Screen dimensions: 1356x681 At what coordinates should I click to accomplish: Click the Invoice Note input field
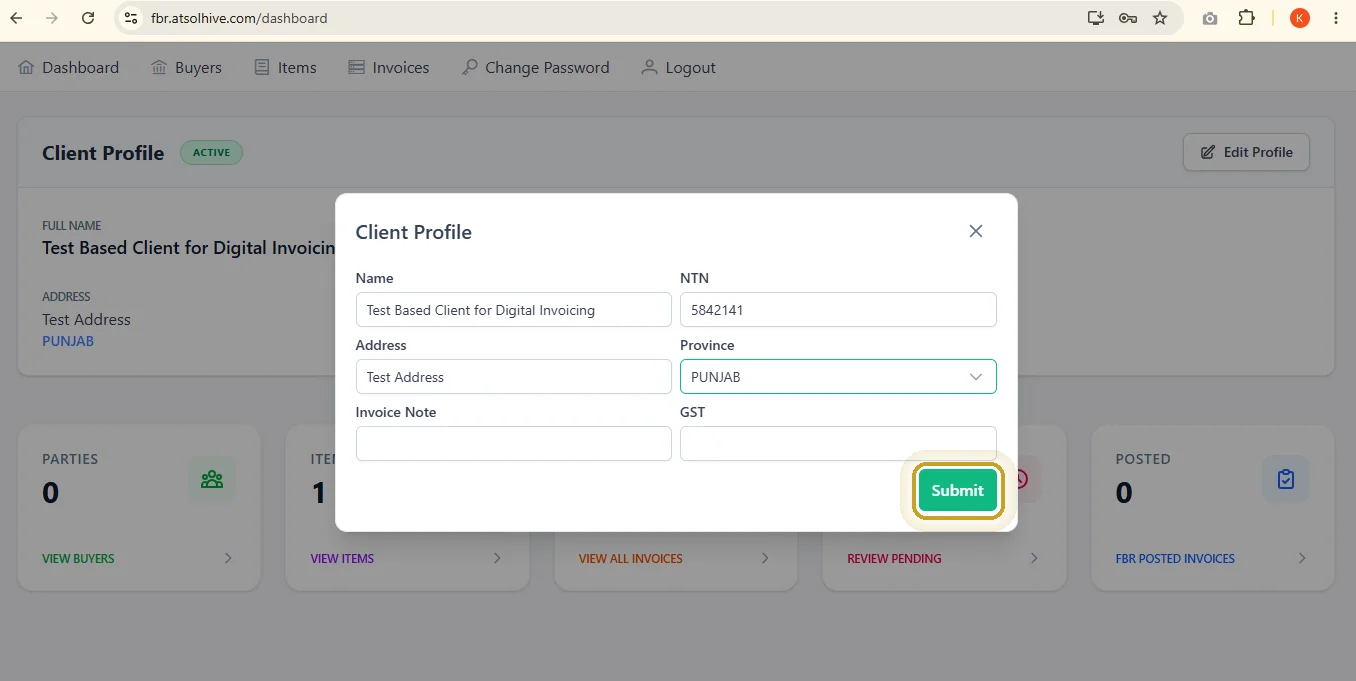(513, 444)
